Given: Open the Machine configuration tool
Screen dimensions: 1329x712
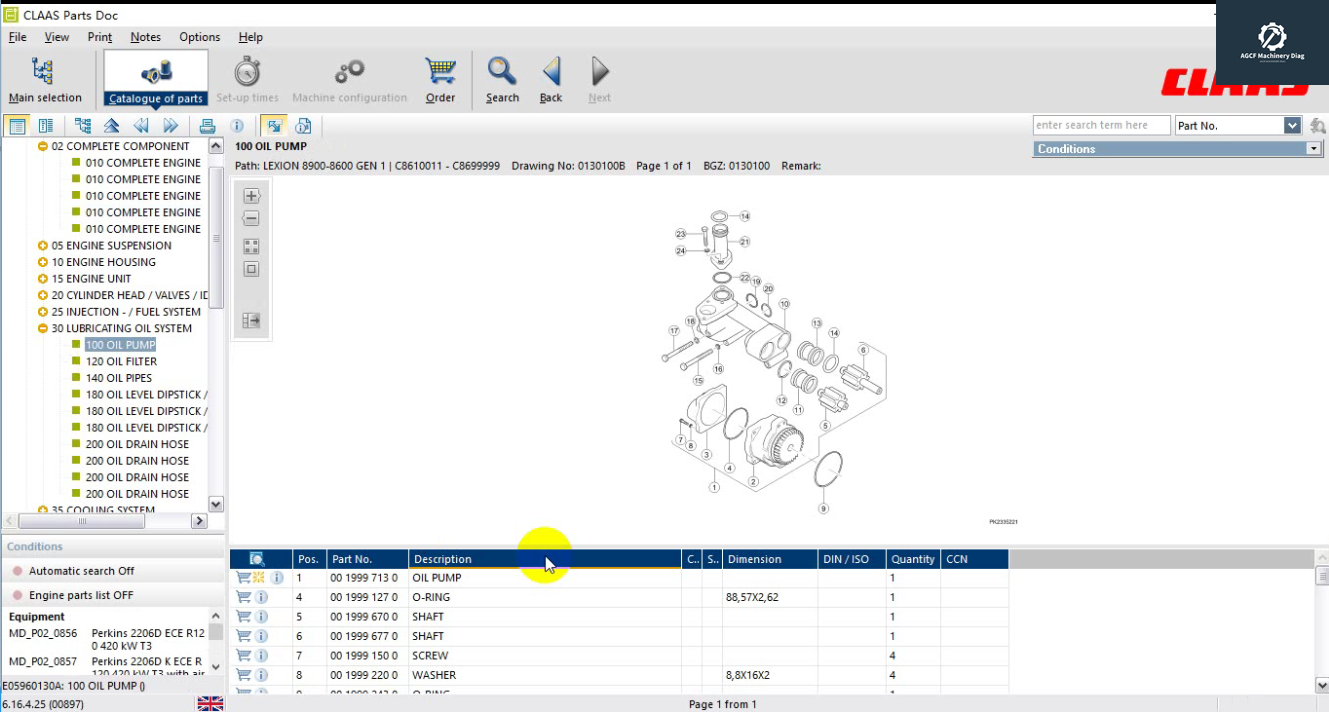Looking at the screenshot, I should (348, 78).
